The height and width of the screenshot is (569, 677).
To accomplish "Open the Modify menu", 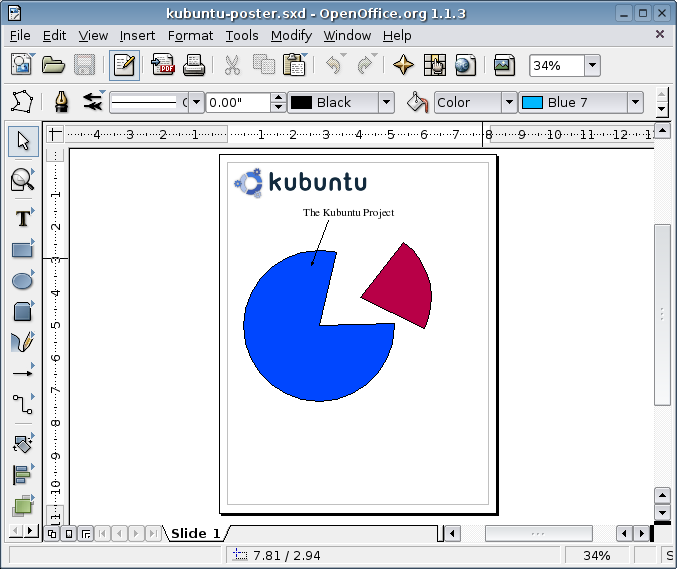I will 291,35.
